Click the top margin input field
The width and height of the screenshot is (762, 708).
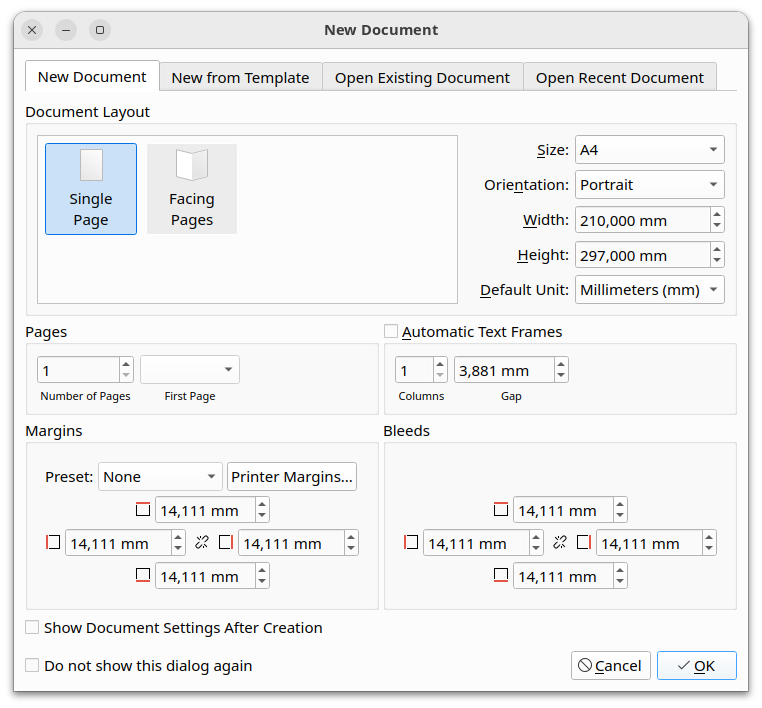point(204,511)
